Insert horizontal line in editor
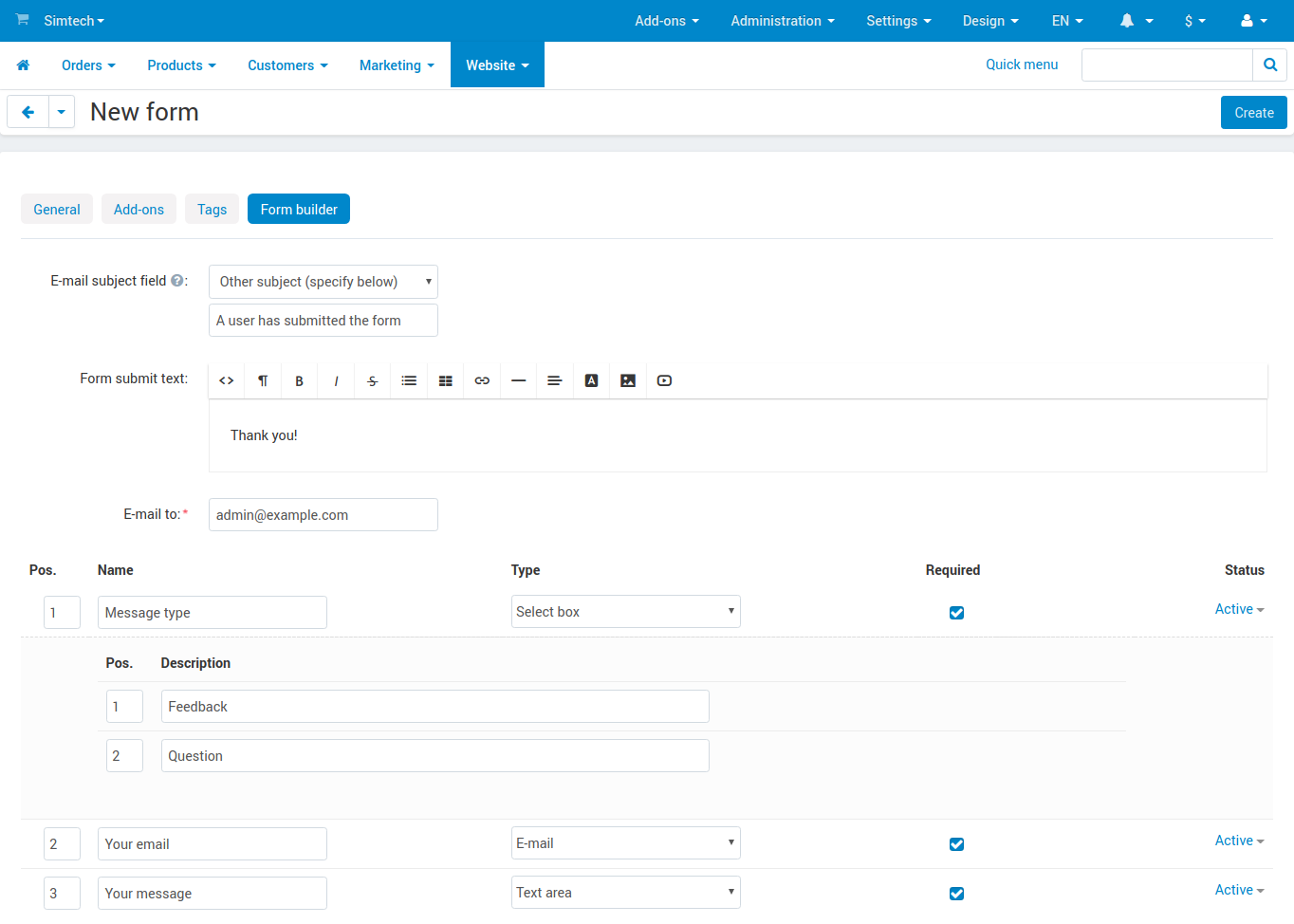 pos(518,380)
